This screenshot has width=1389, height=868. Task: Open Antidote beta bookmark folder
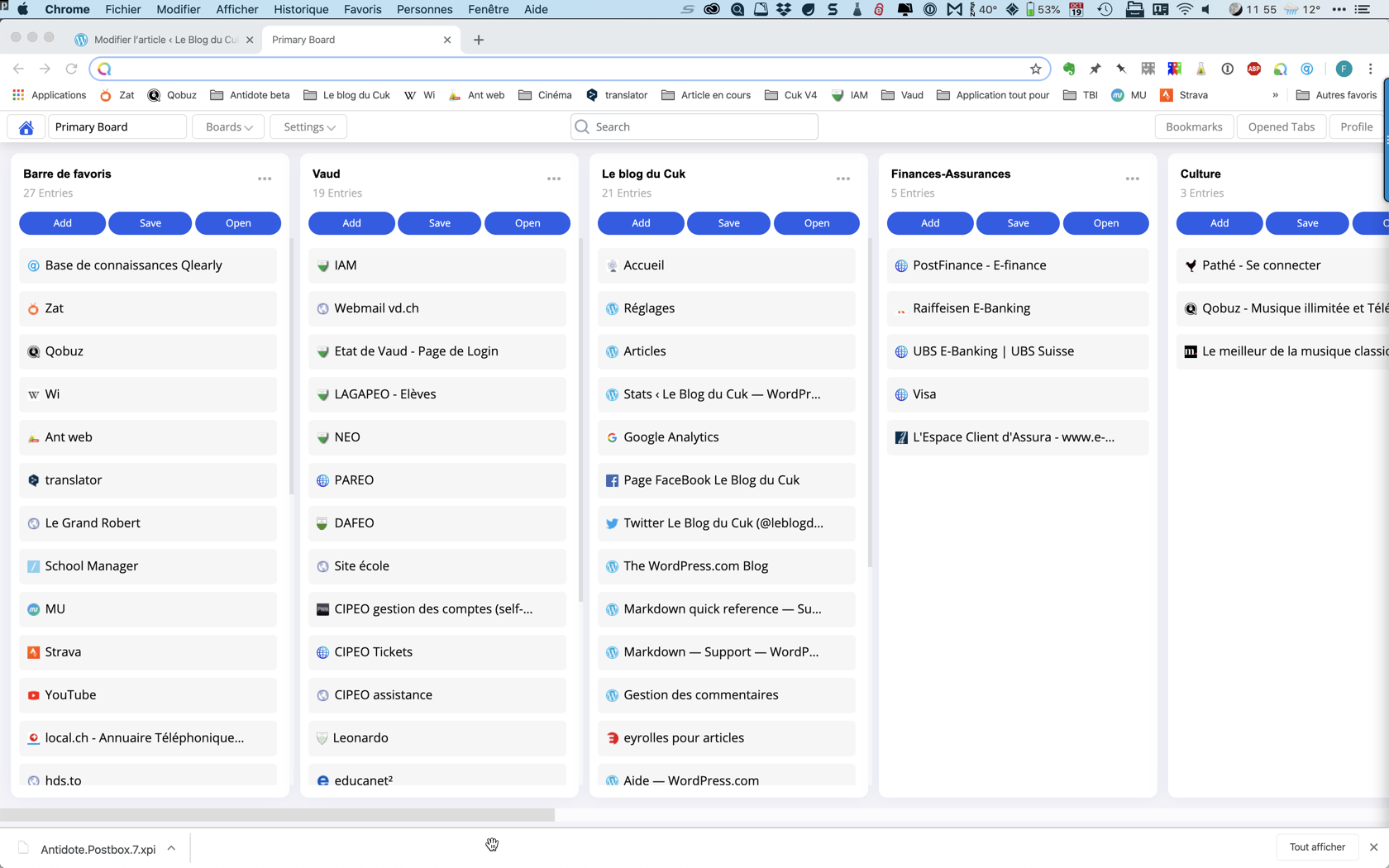click(250, 95)
